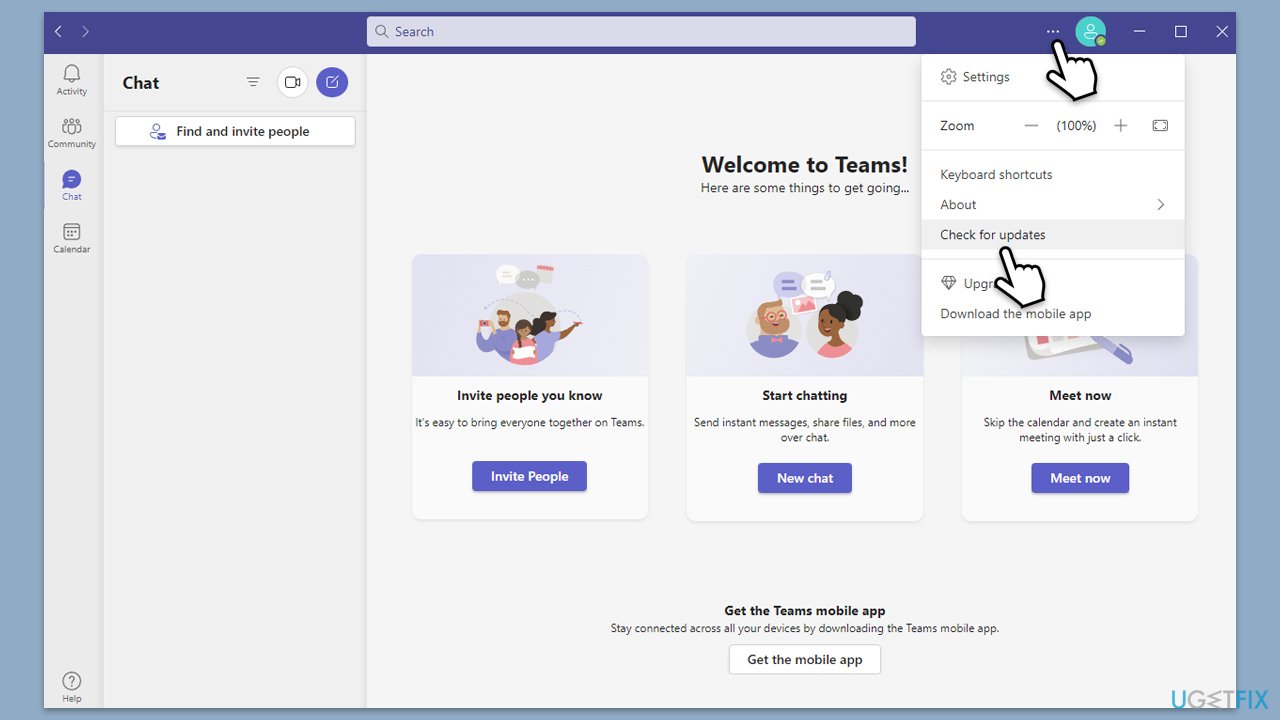Screen dimensions: 1280x720
Task: Open Help from the bottom sidebar
Action: 71,684
